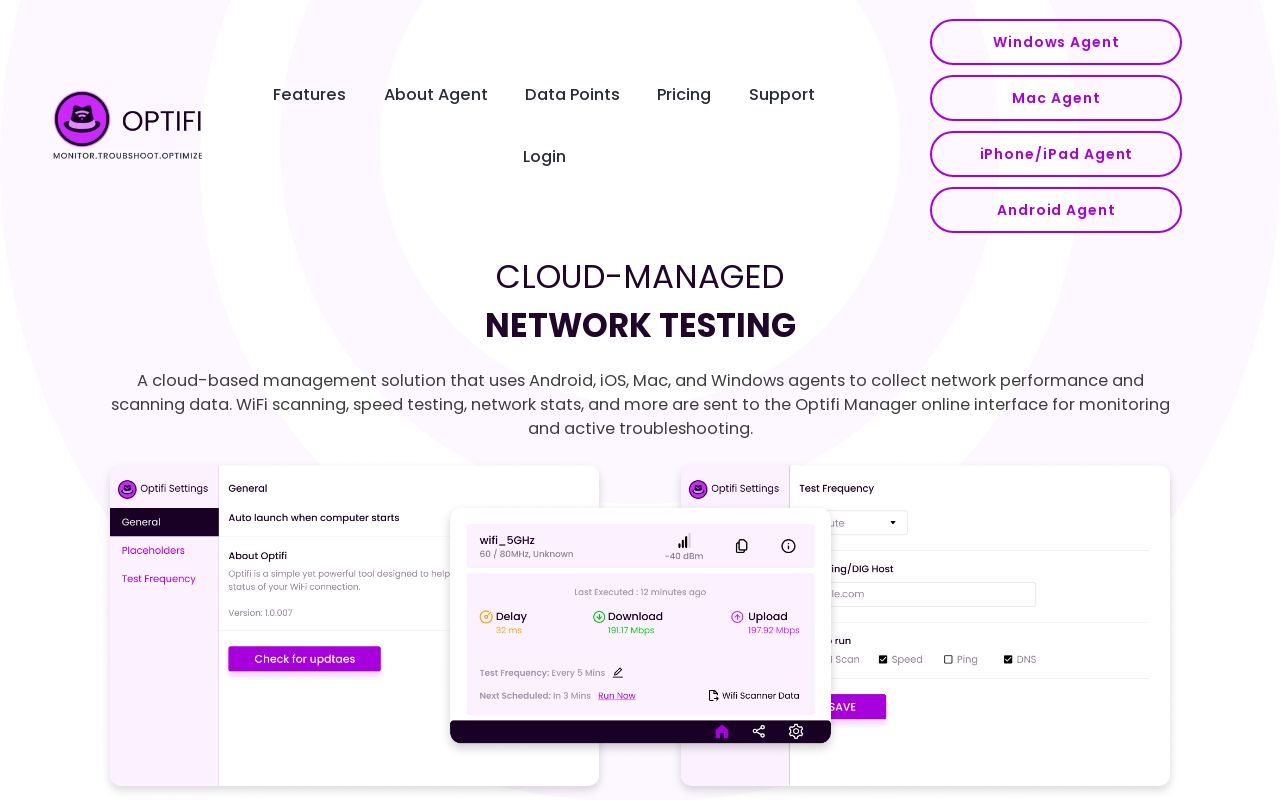Click the Optifi logo in the header

tap(128, 124)
